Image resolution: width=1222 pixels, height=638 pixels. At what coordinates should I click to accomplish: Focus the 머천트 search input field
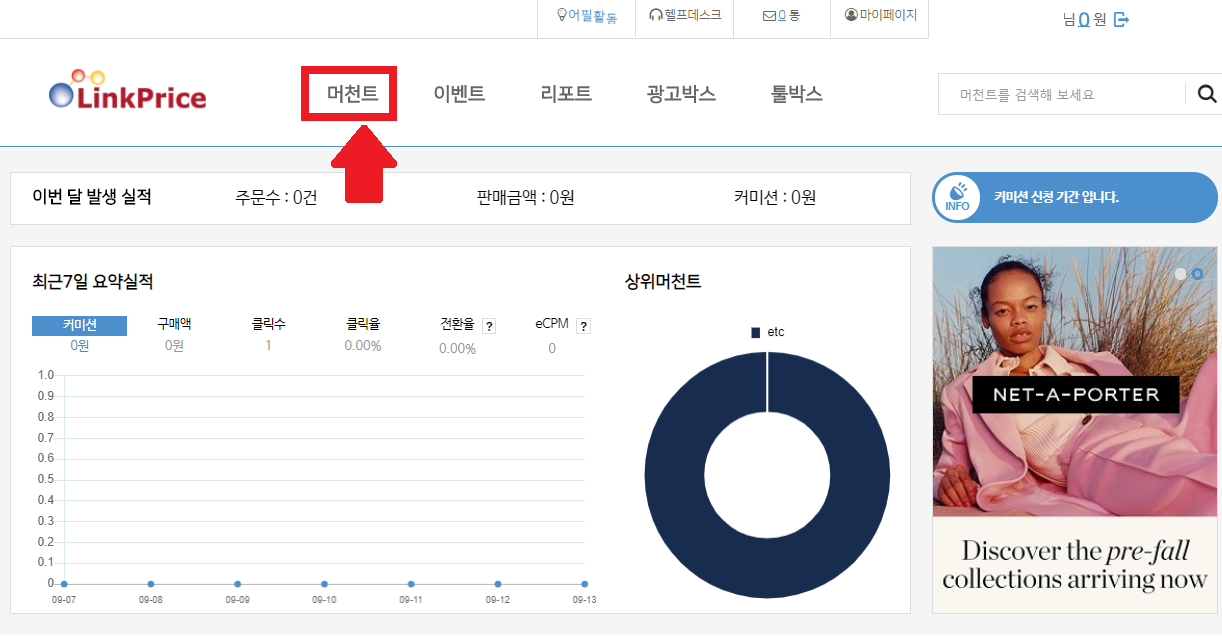click(x=1062, y=94)
